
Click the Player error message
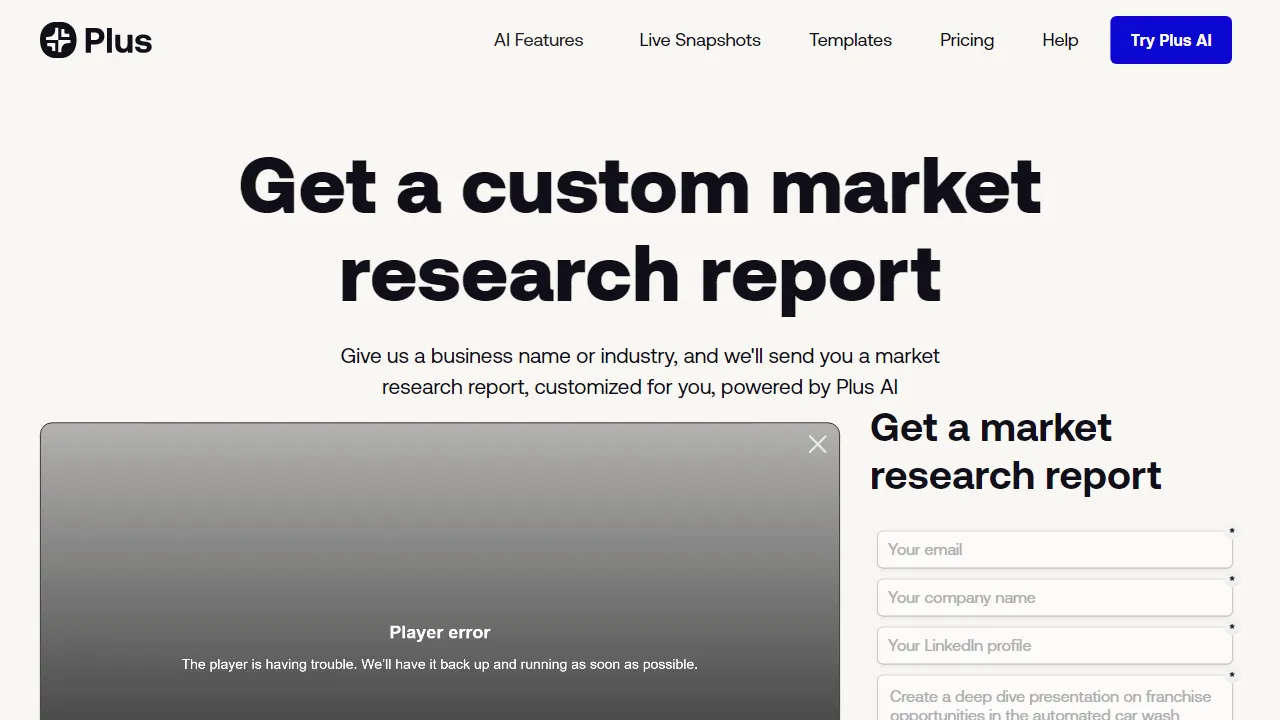440,632
